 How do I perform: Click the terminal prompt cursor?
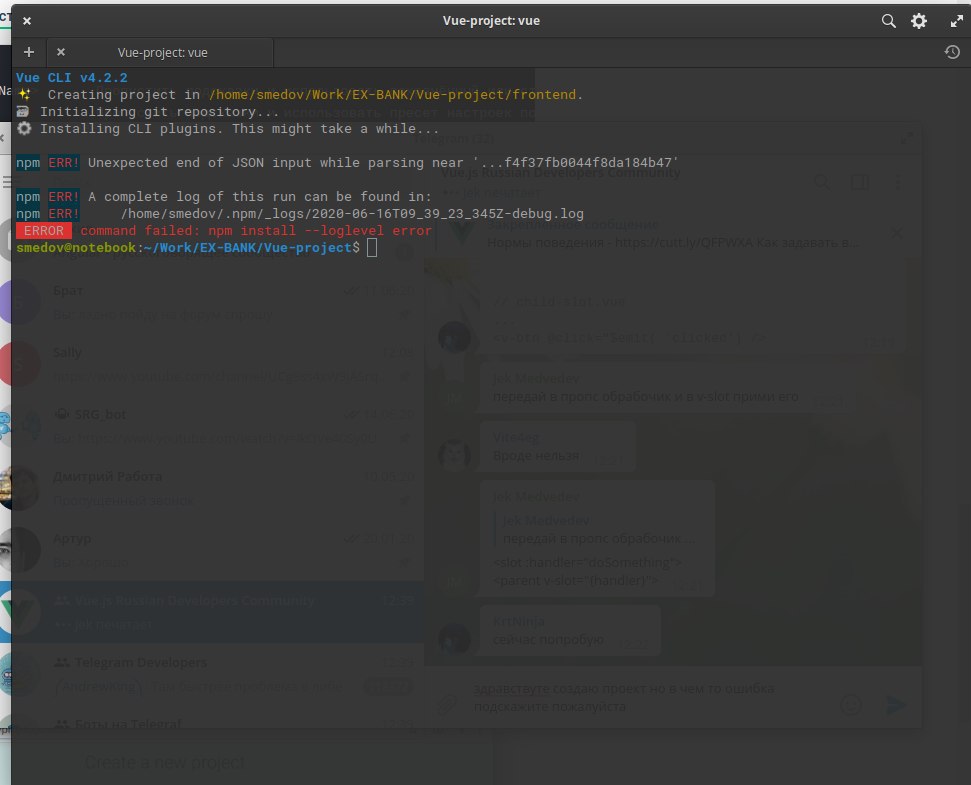coord(372,248)
